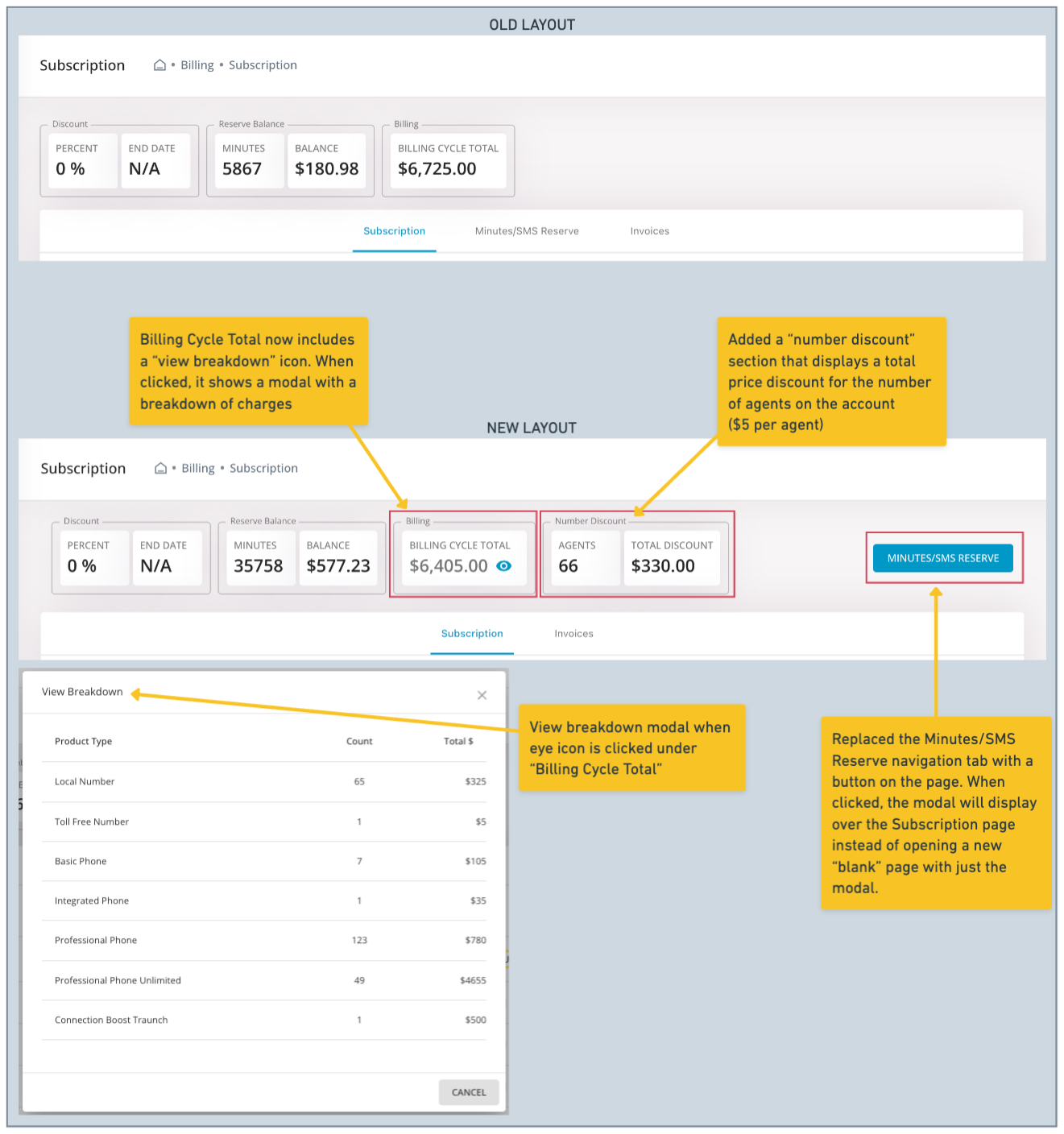Click CANCEL in the View Breakdown modal

click(x=469, y=1092)
